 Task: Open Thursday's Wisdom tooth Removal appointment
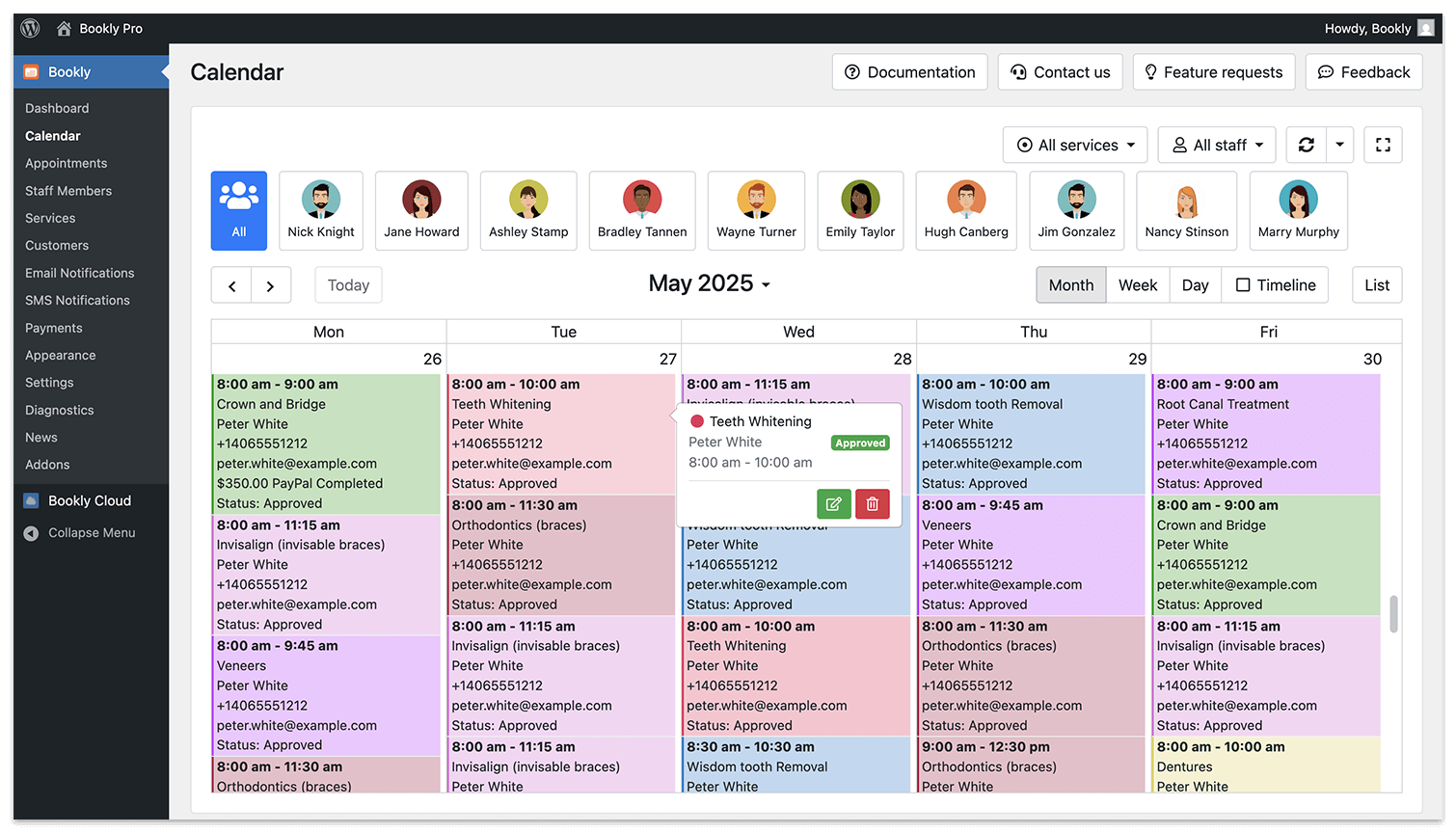coord(1031,434)
